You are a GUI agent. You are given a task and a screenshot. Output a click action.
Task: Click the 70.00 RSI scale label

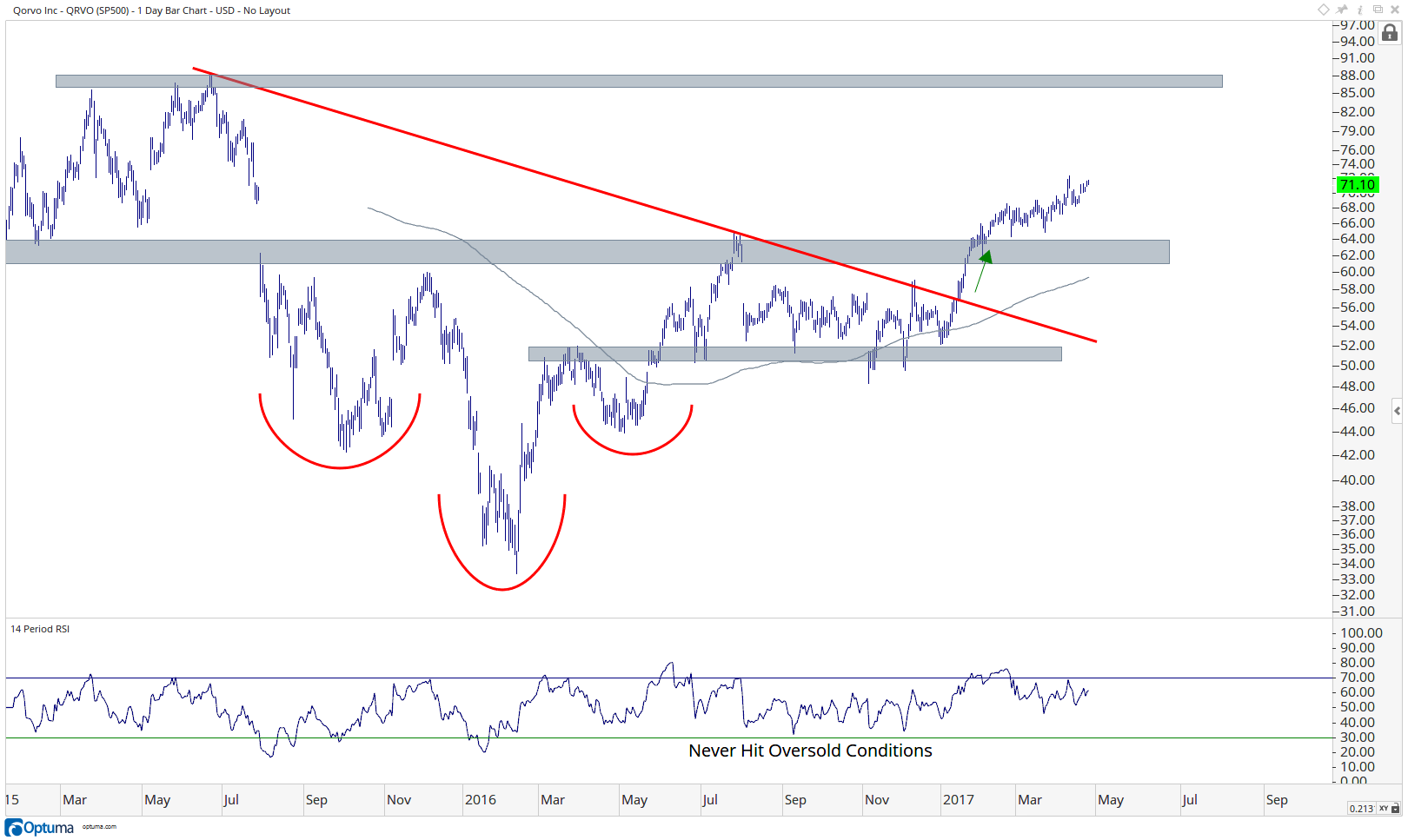pos(1358,678)
